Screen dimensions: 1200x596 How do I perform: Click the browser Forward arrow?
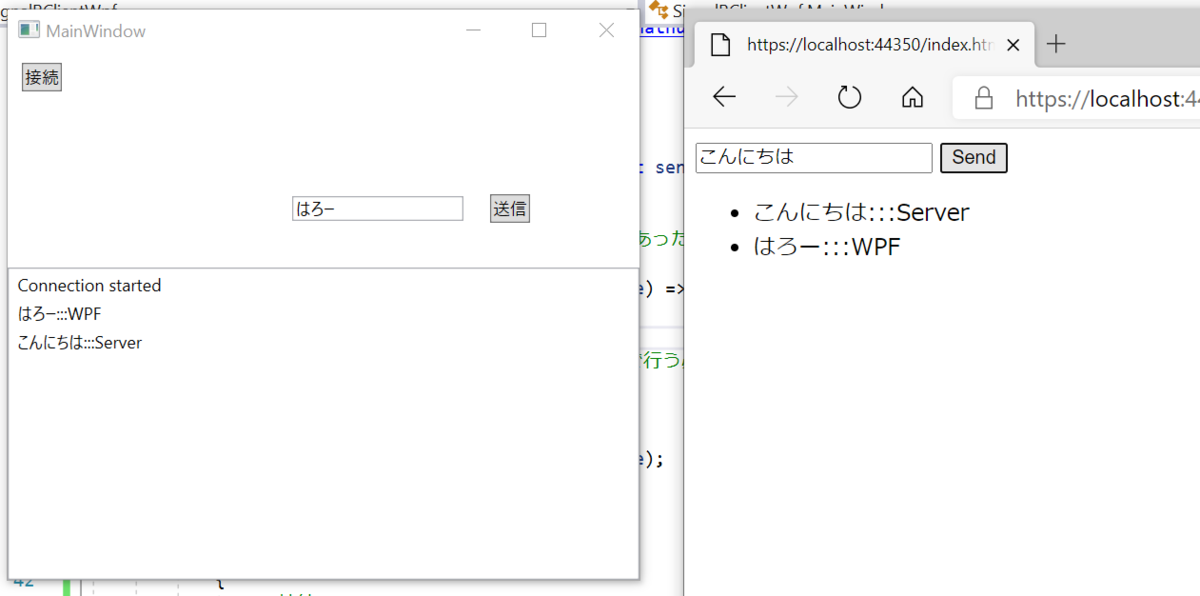[787, 97]
